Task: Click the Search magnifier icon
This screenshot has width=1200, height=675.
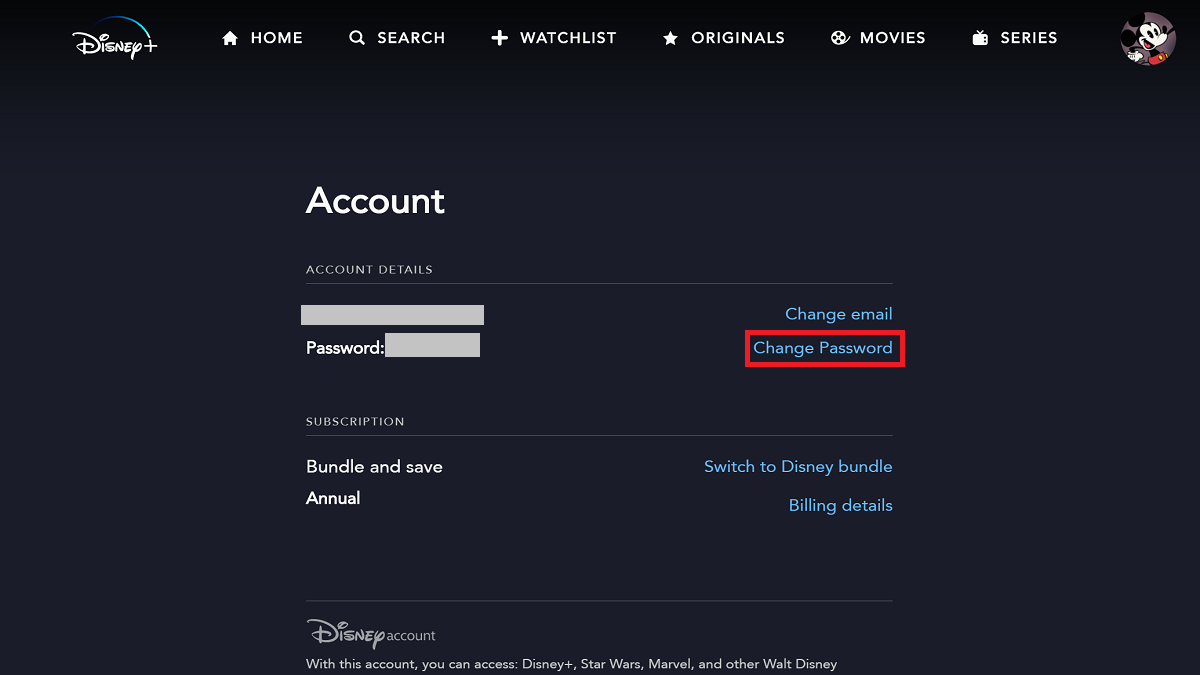Action: (357, 38)
